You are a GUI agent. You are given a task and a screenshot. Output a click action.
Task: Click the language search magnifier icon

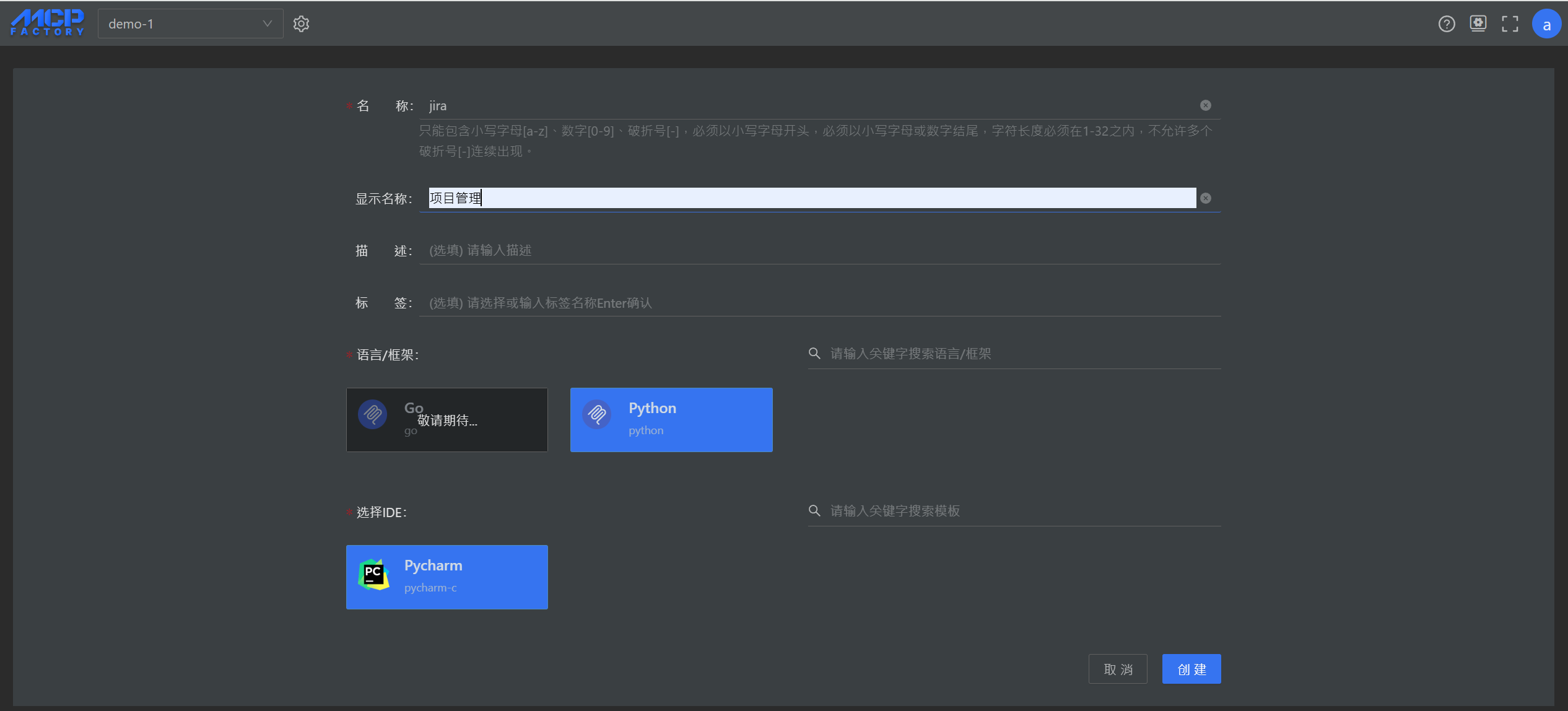tap(814, 354)
